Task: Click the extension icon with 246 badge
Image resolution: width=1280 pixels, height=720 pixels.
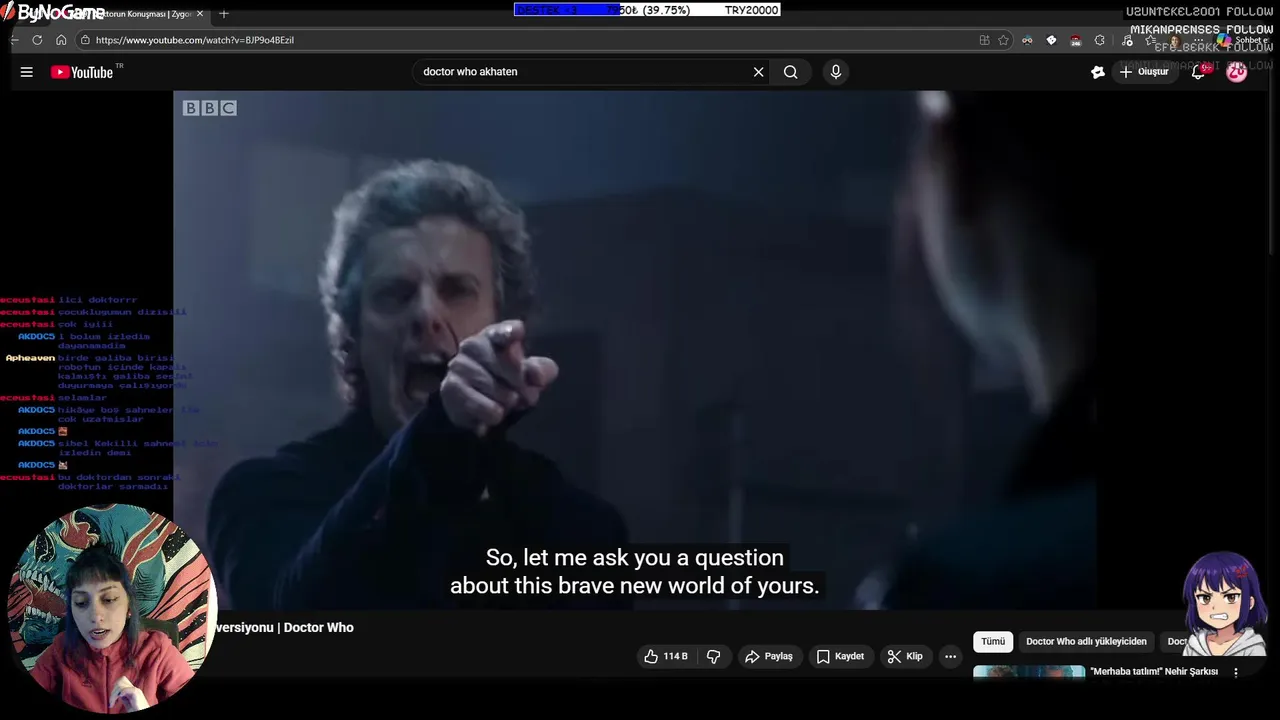Action: [1075, 40]
